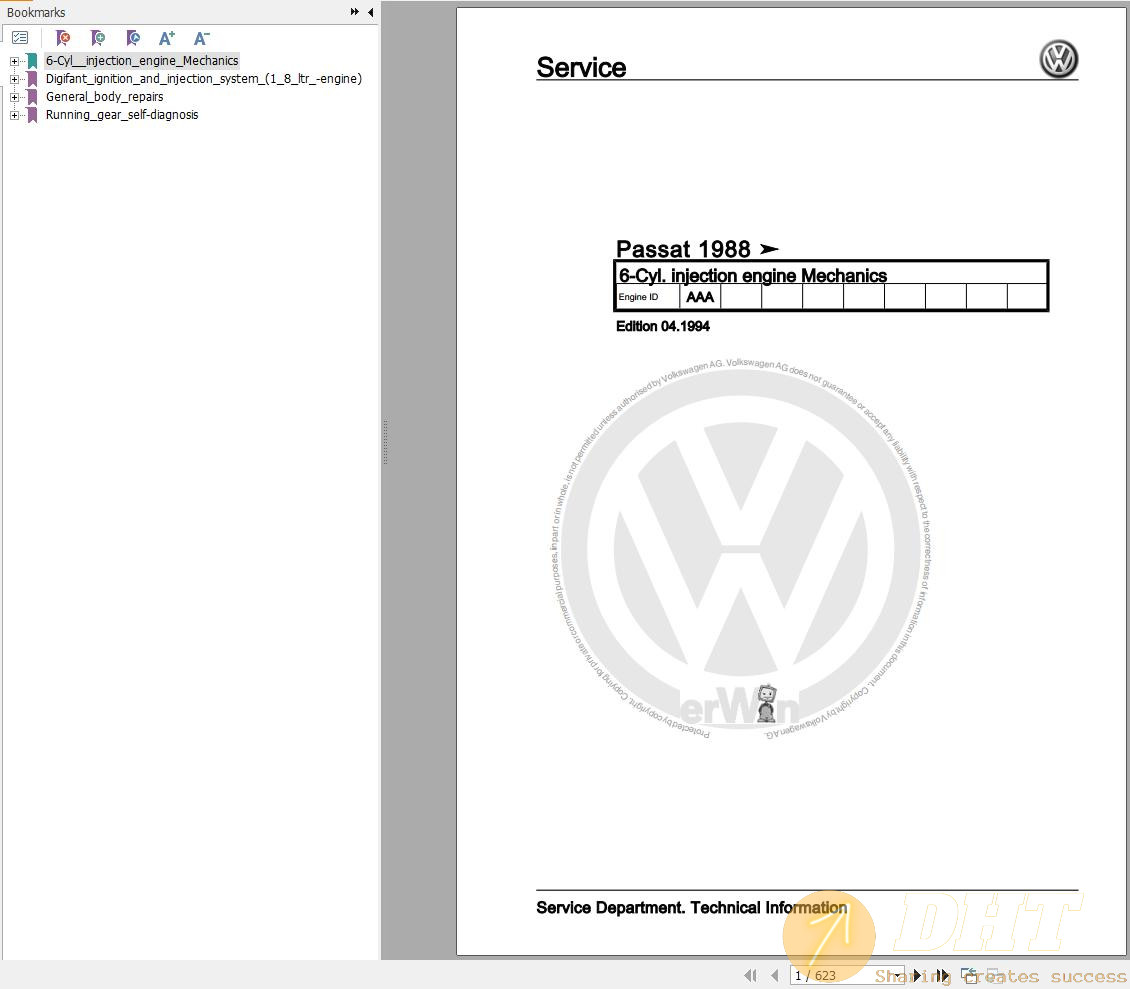Collapse the Bookmarks panel with left arrow
Screen dimensions: 1130x989
click(x=370, y=12)
